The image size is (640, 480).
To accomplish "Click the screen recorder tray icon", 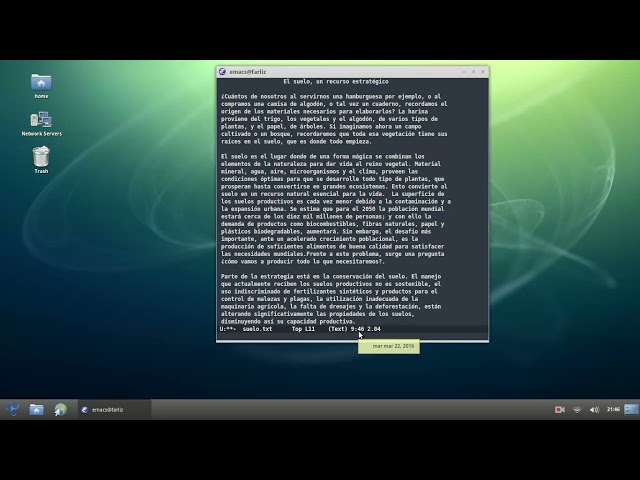I will 560,409.
